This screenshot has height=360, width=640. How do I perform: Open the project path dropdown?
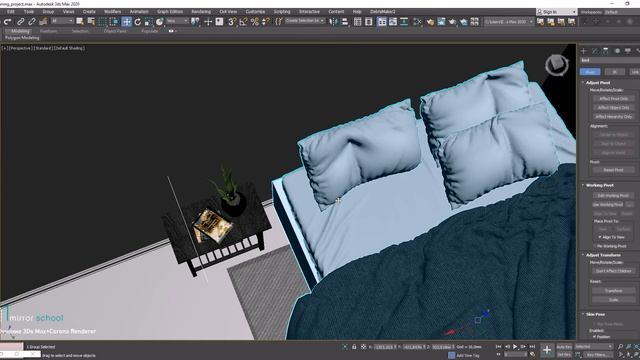tap(509, 22)
